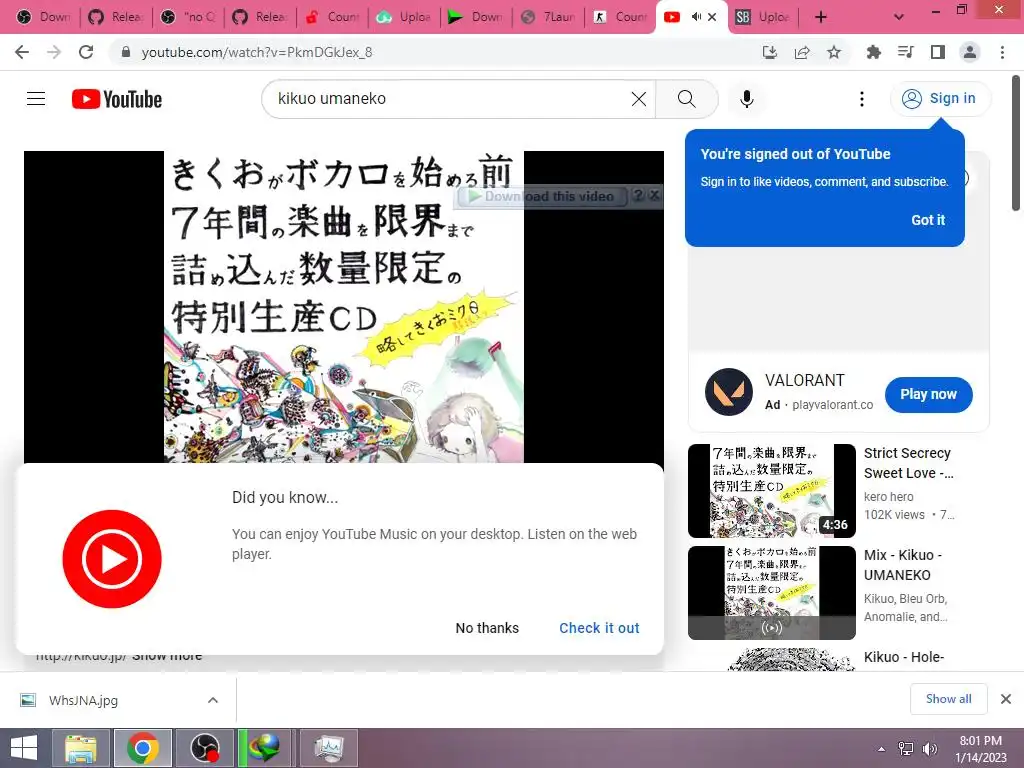
Task: Click the YouTube Music logo
Action: pos(112,559)
